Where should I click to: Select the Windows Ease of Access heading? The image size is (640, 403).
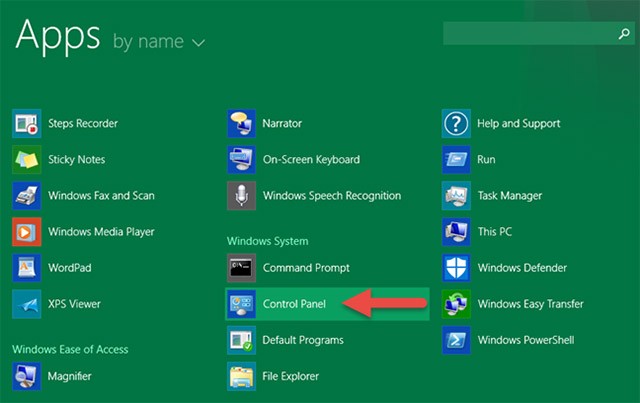click(70, 349)
